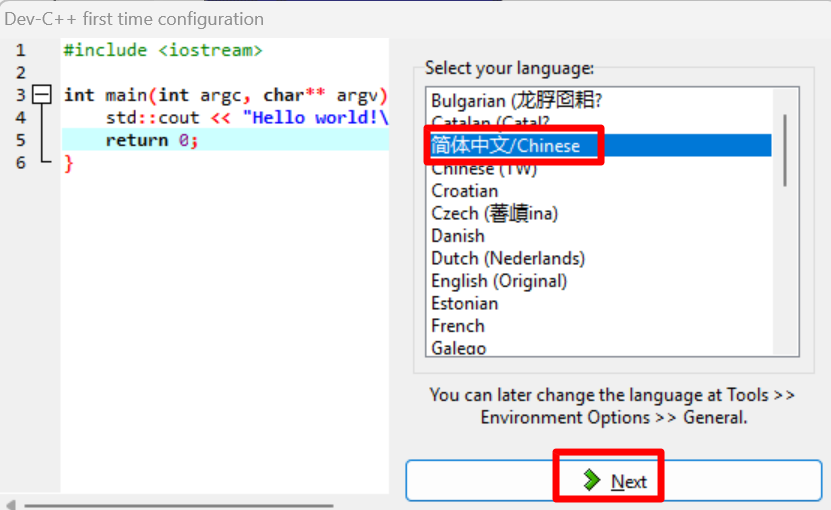Select the Czech language entry
This screenshot has height=510, width=831.
[x=598, y=213]
